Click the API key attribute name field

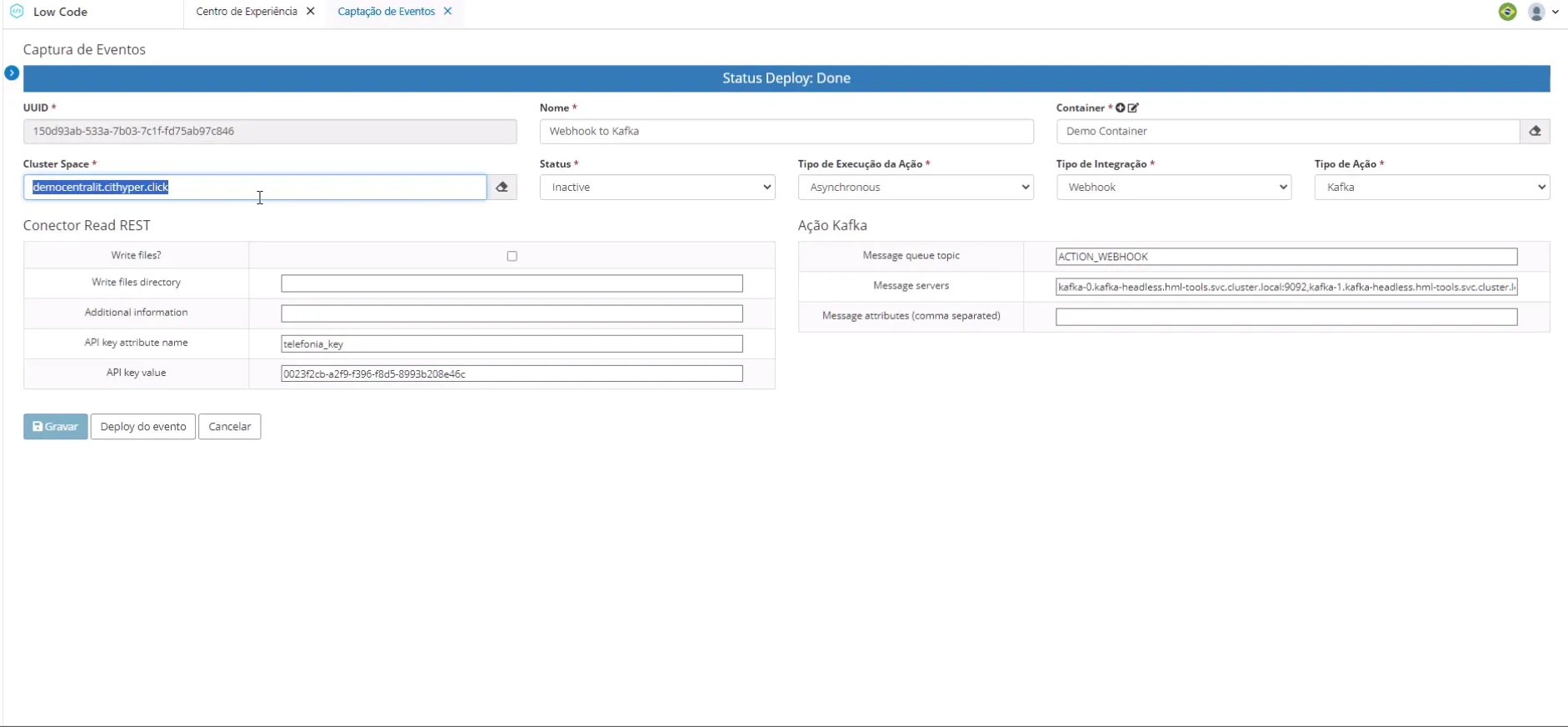(512, 343)
